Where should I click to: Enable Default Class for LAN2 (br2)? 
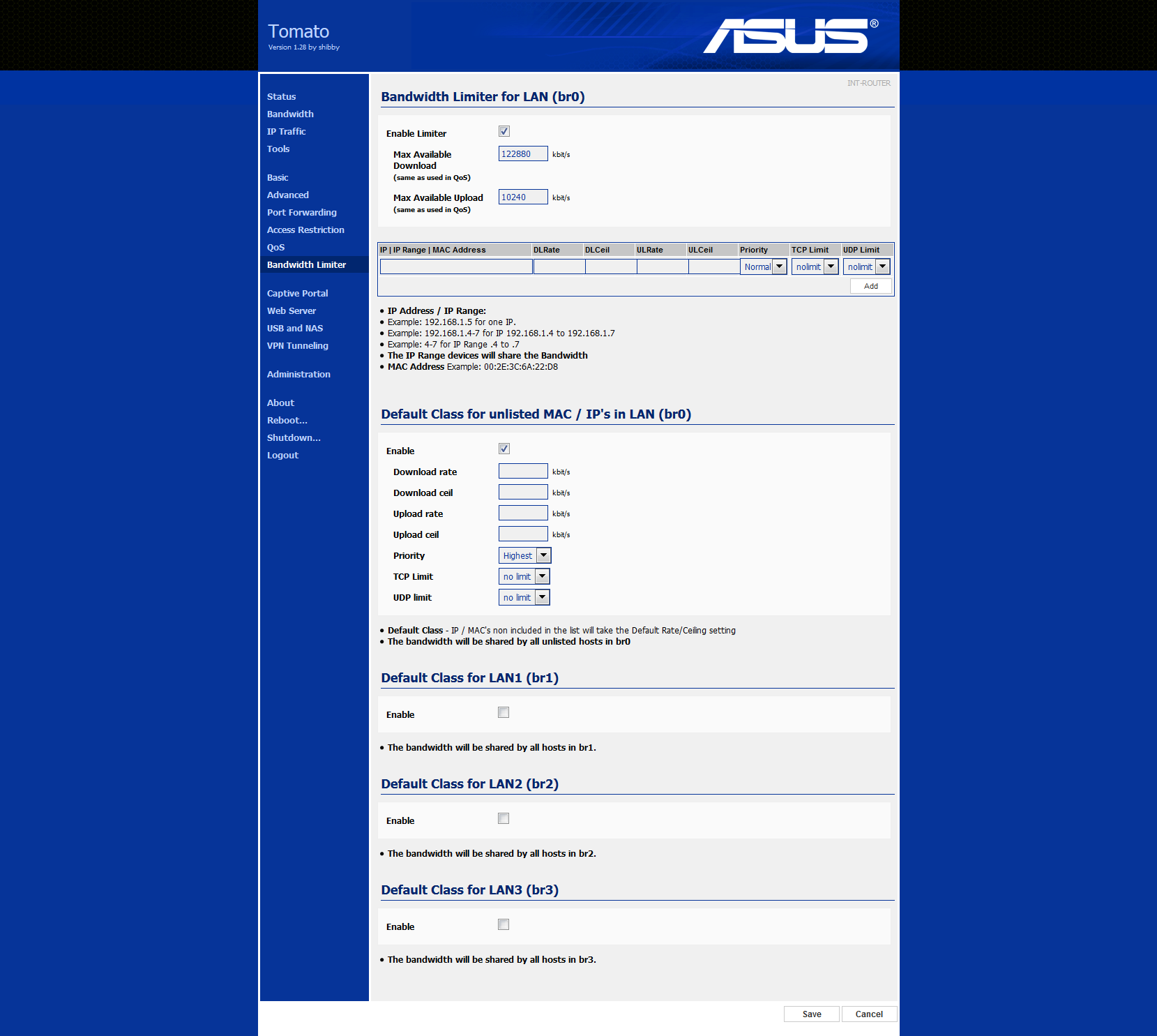pyautogui.click(x=504, y=818)
